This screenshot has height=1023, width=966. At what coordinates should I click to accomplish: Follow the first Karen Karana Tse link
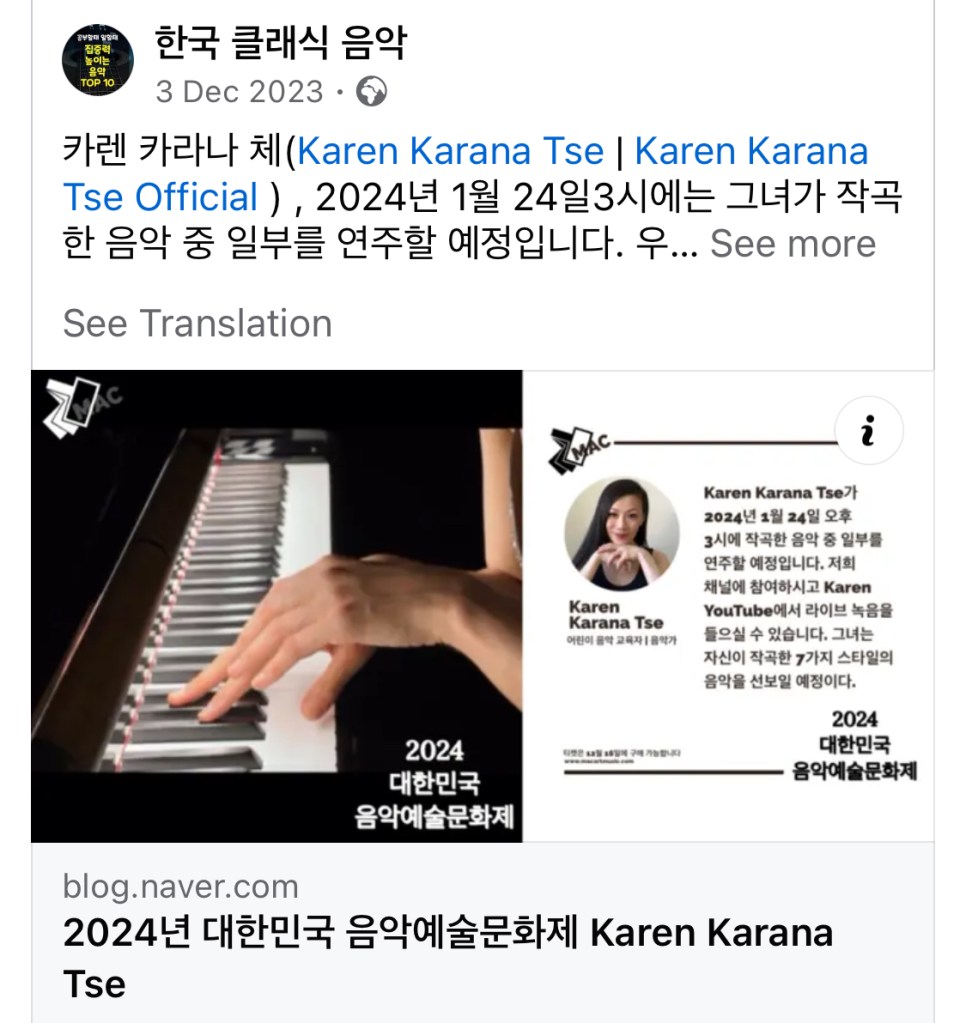(450, 151)
